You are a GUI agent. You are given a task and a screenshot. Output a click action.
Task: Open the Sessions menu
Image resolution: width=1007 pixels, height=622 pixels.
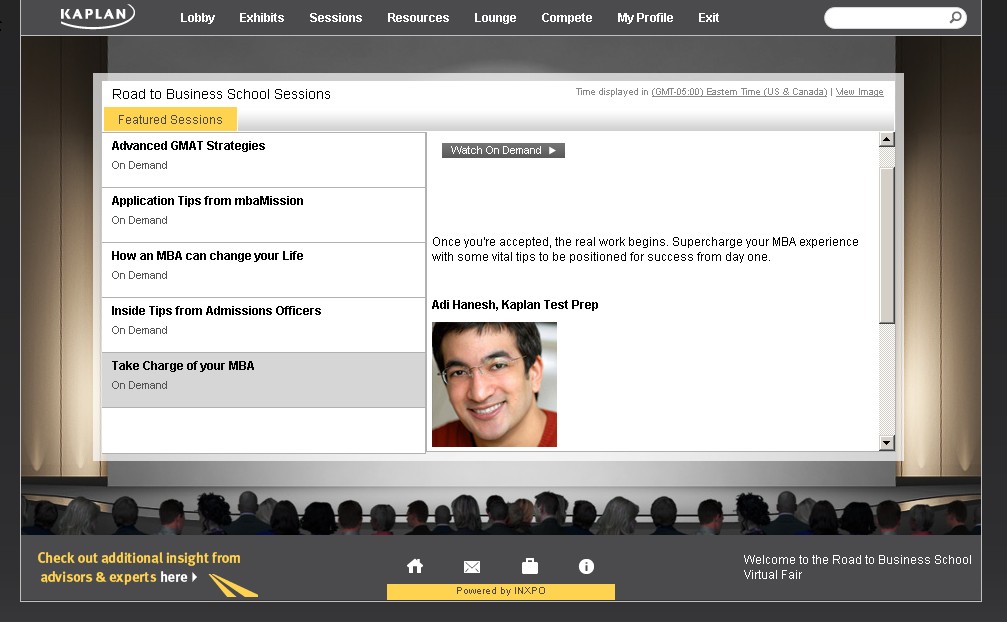(335, 18)
